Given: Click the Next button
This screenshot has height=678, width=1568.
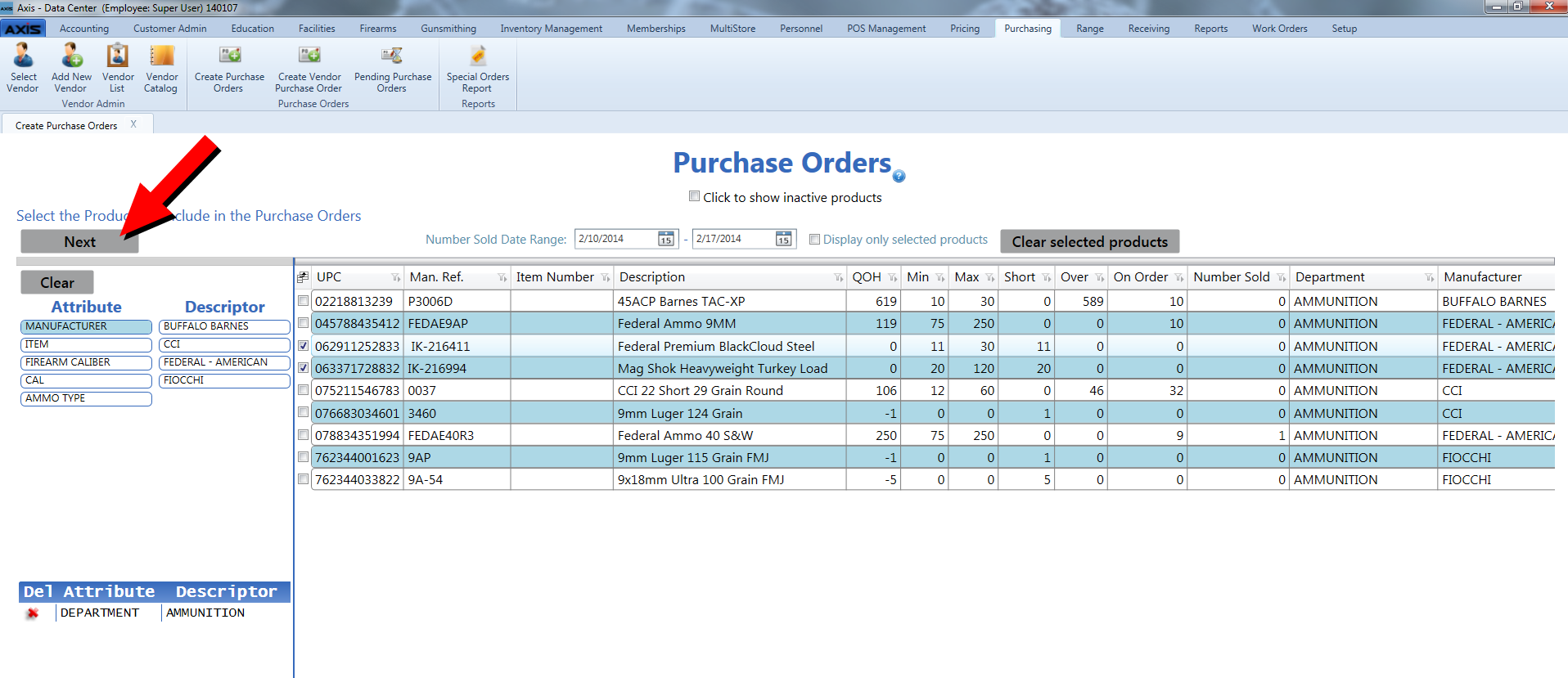Looking at the screenshot, I should point(79,241).
